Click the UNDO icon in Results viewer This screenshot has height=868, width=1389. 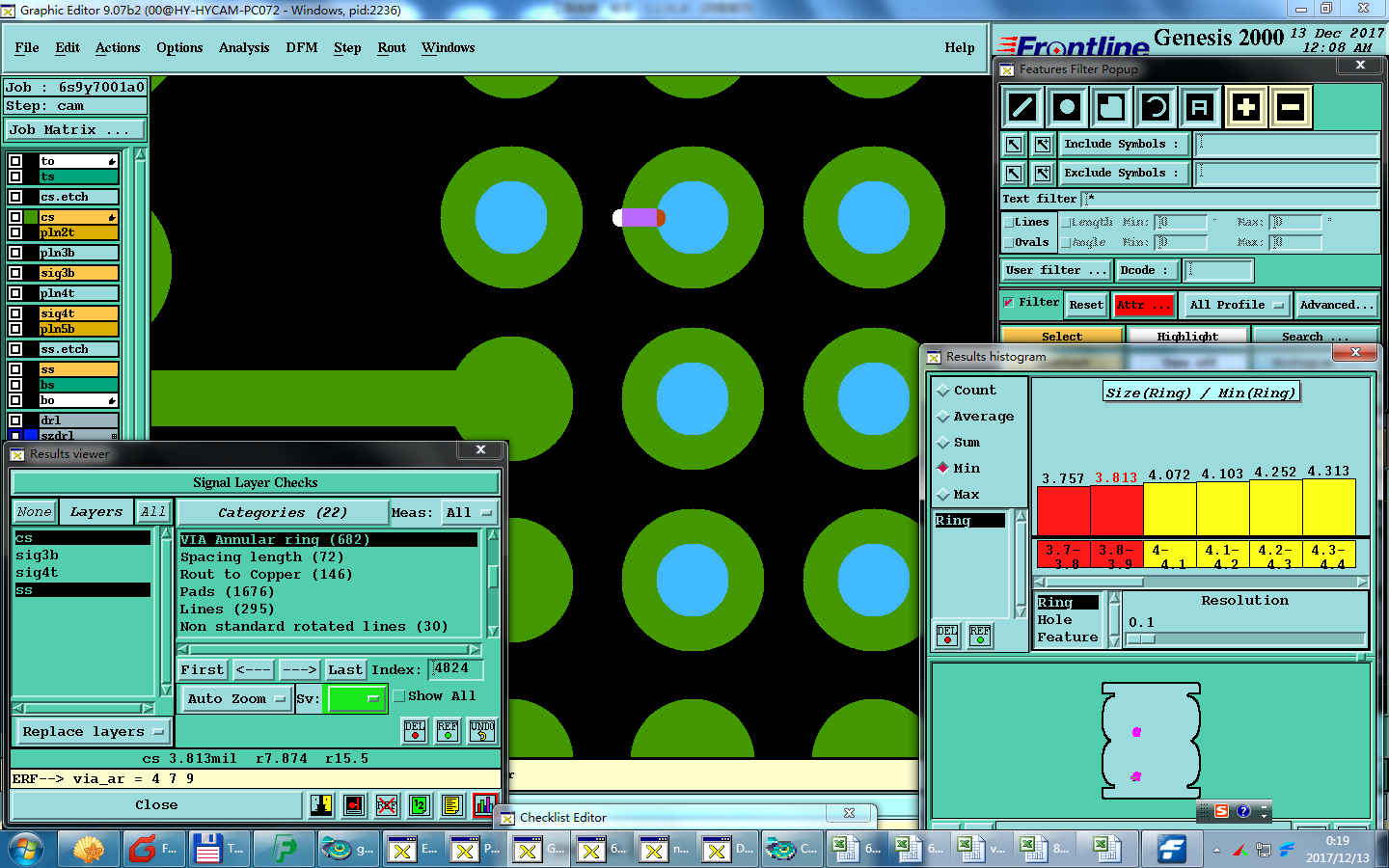coord(482,731)
